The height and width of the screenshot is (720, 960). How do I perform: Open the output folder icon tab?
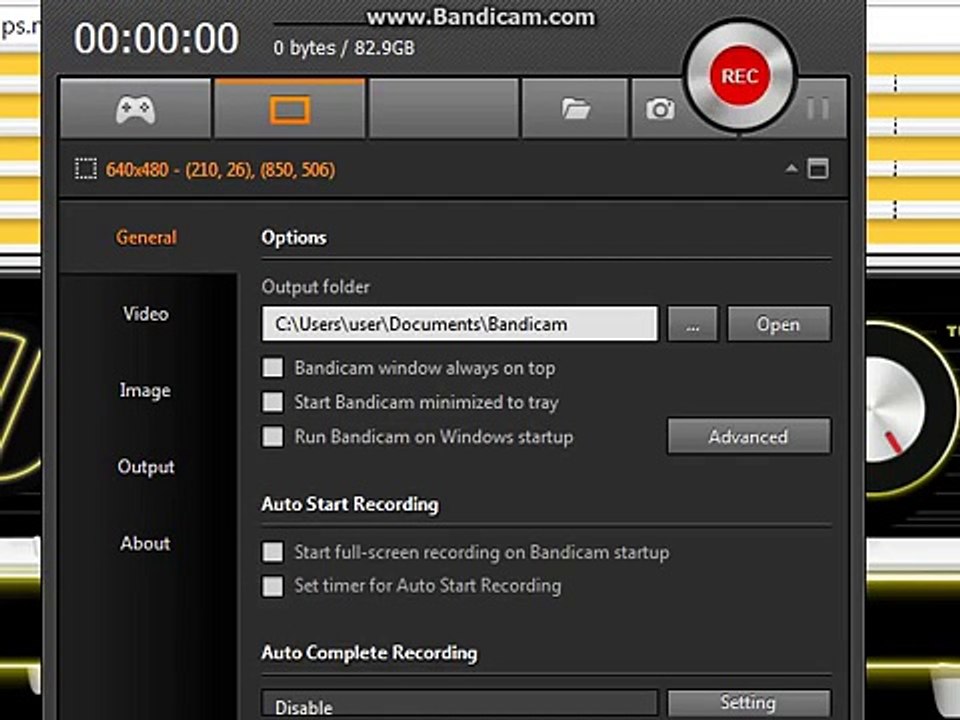pyautogui.click(x=575, y=109)
